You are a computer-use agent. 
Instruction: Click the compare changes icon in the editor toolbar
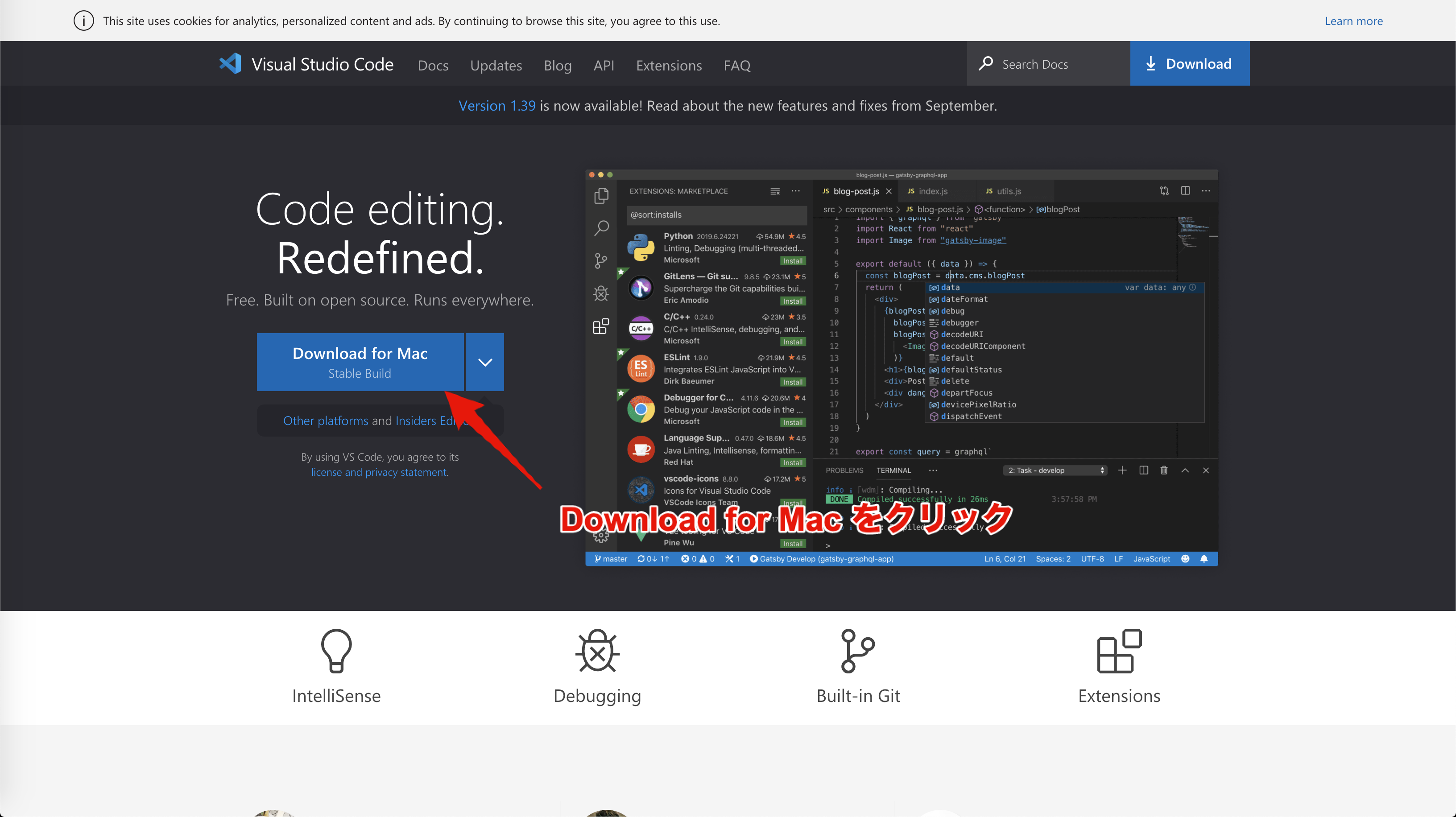click(x=1164, y=191)
